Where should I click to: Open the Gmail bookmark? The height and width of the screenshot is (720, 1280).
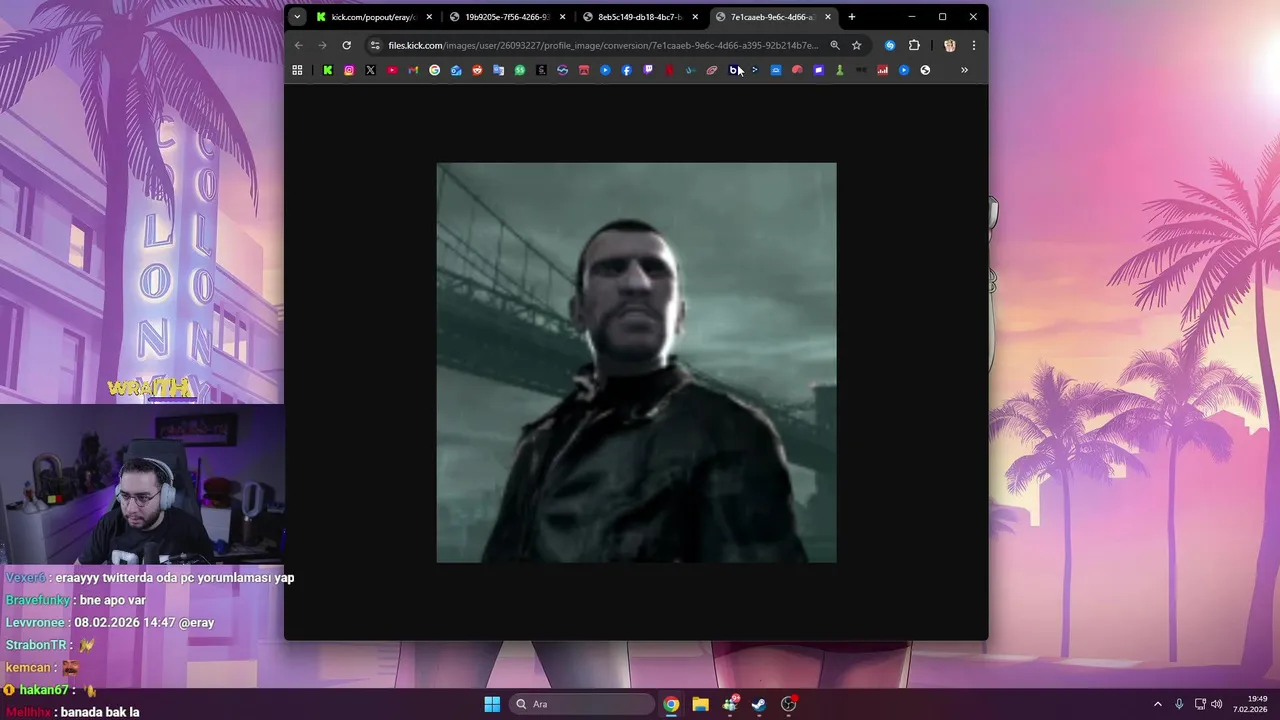[x=413, y=70]
